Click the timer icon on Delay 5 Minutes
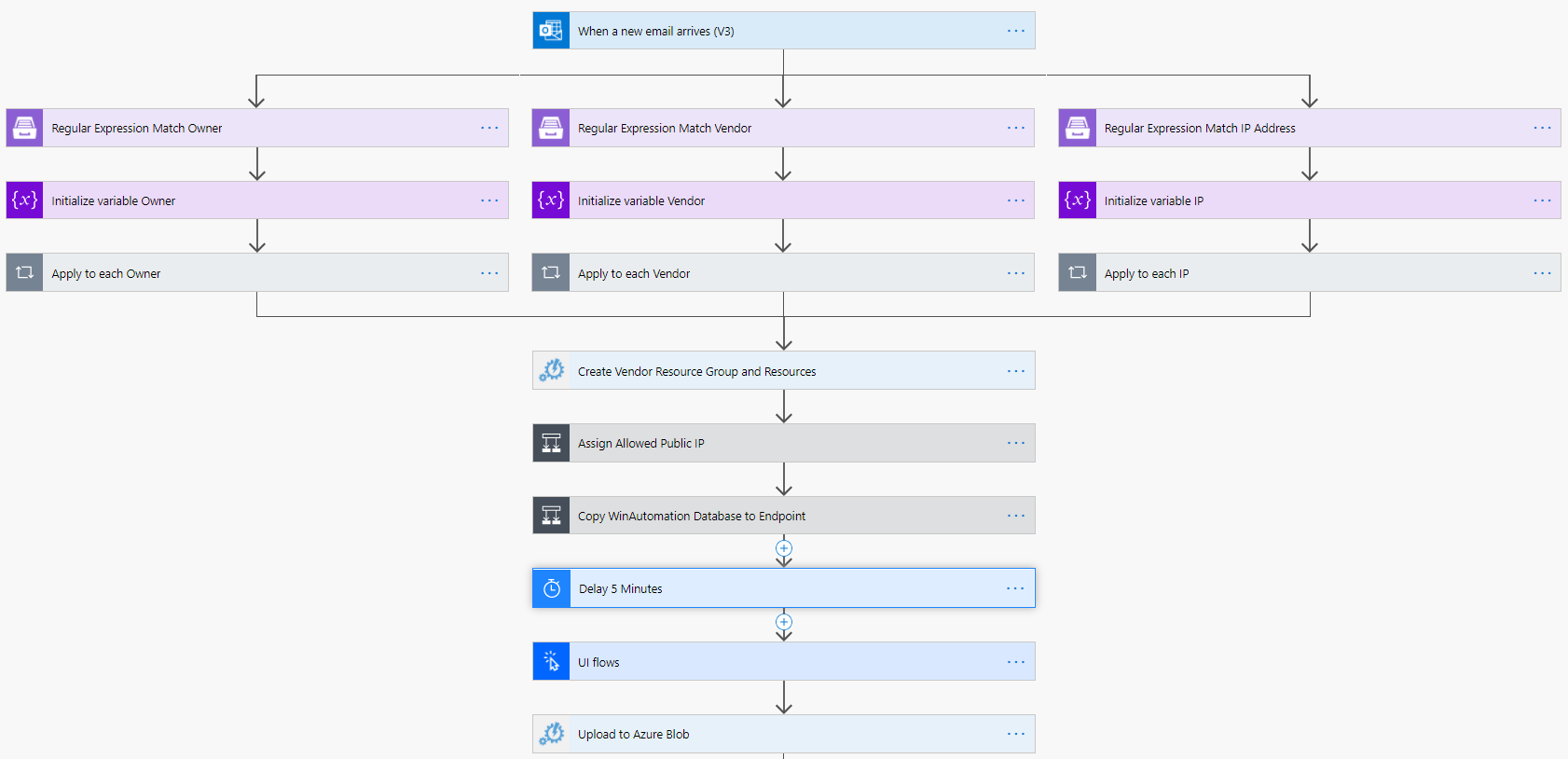This screenshot has width=1568, height=759. (x=552, y=588)
